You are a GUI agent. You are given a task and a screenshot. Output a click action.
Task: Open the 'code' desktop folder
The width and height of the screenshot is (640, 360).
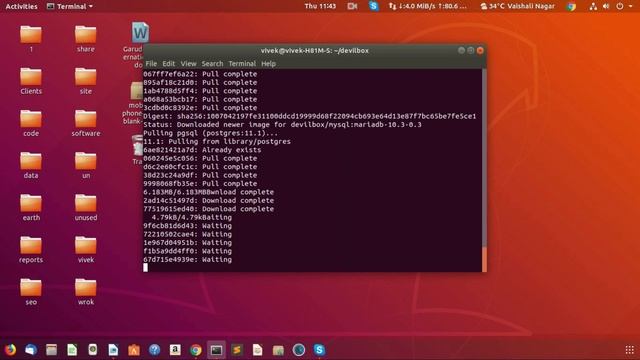coord(31,123)
